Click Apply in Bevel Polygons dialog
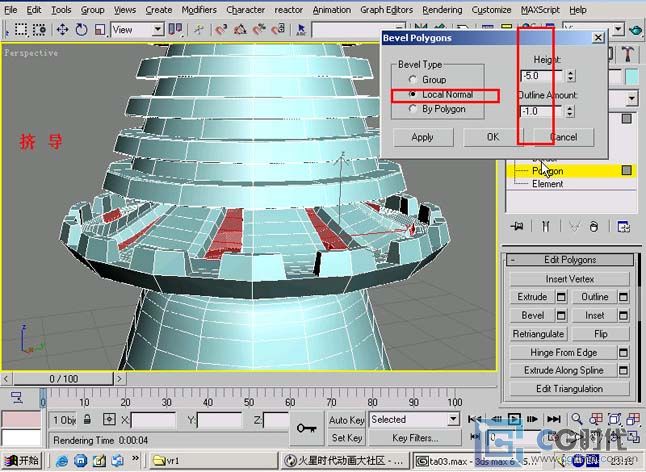Image resolution: width=646 pixels, height=472 pixels. click(423, 137)
